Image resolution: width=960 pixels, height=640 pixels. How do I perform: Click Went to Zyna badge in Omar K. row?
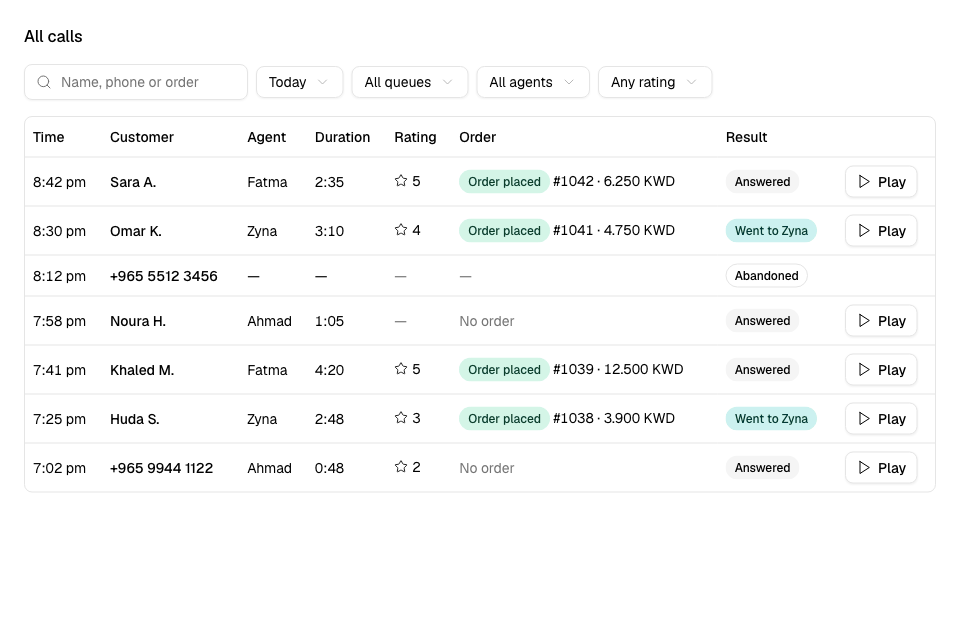coord(771,230)
